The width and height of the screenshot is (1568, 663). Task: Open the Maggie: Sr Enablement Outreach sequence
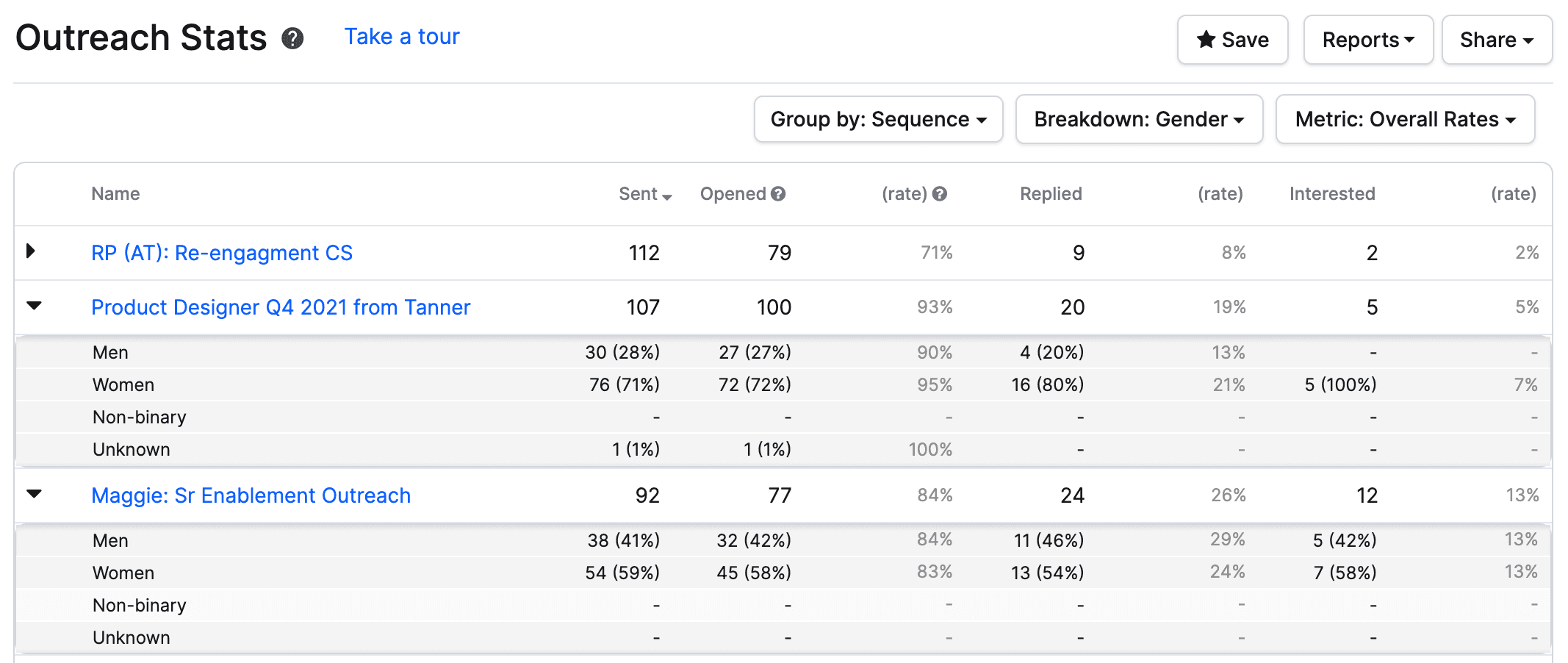[x=251, y=495]
